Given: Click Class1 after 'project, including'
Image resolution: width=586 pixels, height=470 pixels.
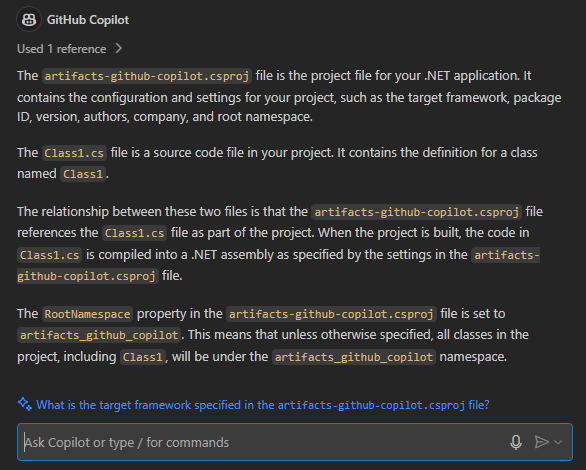Looking at the screenshot, I should pos(143,357).
